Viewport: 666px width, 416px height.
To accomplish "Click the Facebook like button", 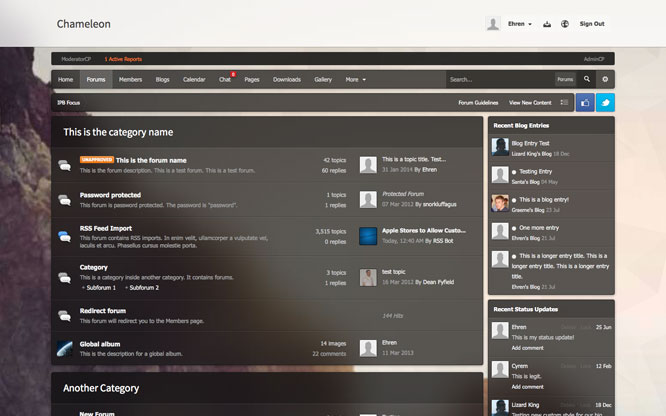I will (585, 102).
